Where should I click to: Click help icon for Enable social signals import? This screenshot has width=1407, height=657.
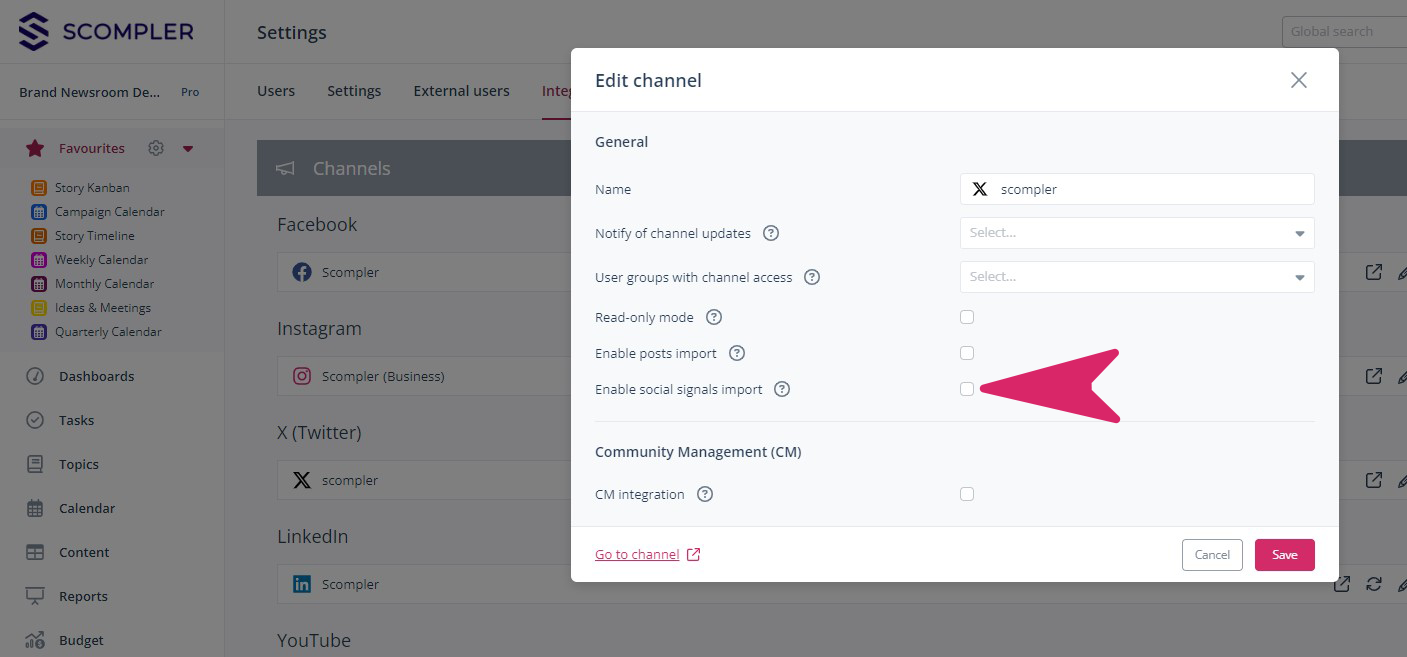coord(782,389)
